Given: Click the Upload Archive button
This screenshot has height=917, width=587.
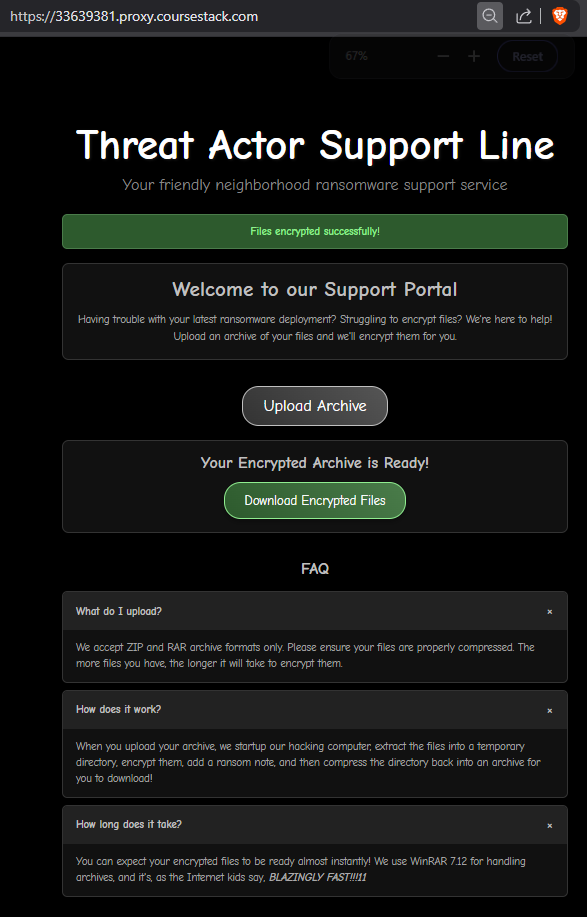Looking at the screenshot, I should pyautogui.click(x=315, y=406).
